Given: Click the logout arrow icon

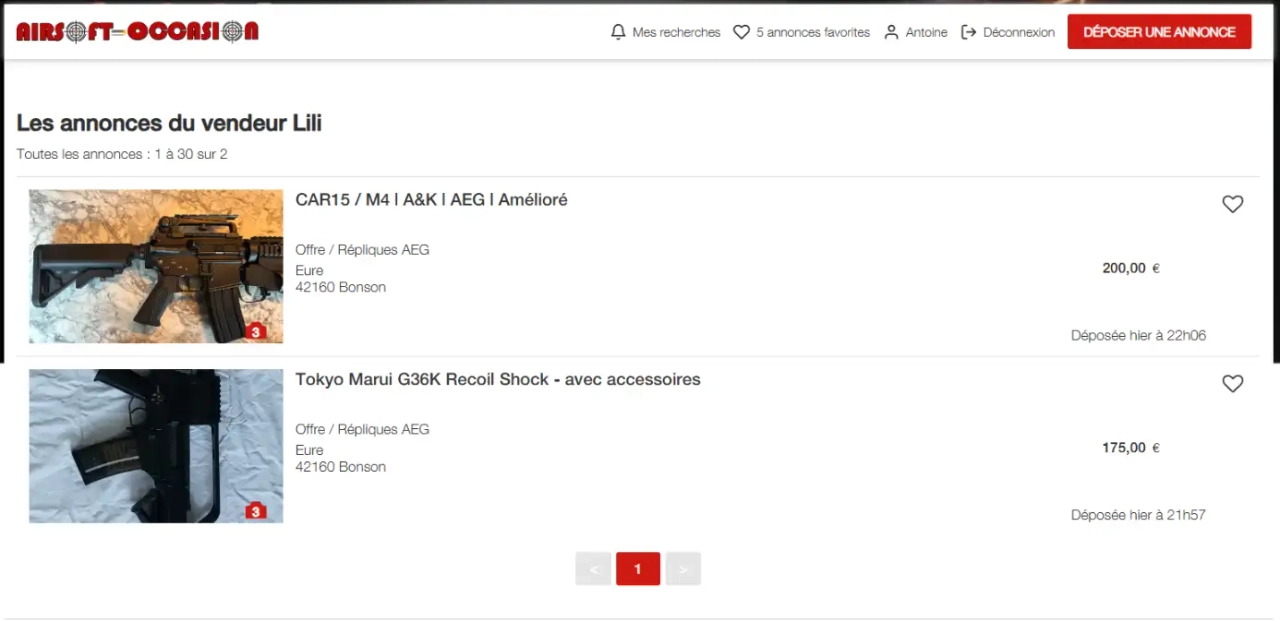Looking at the screenshot, I should coord(968,32).
